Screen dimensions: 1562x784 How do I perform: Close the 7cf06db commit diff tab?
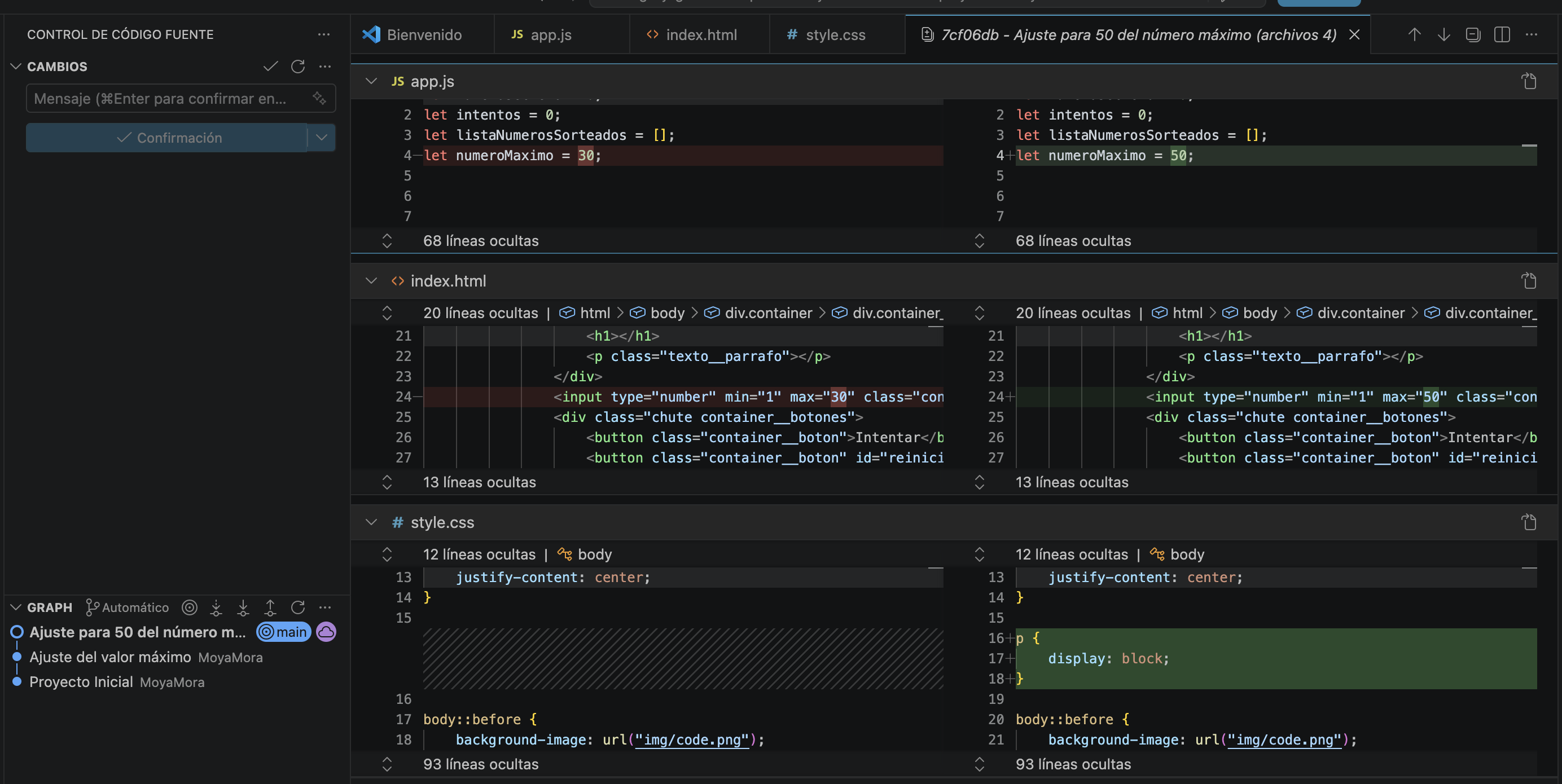(1354, 34)
